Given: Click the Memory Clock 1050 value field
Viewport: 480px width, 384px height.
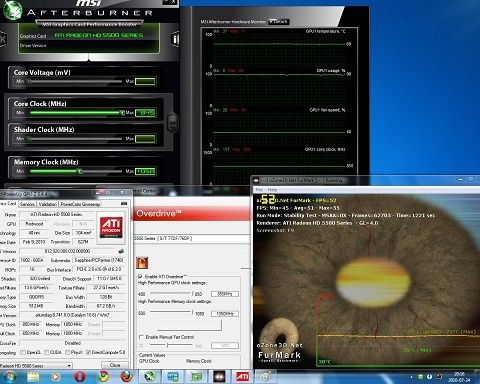Looking at the screenshot, I should pos(145,171).
